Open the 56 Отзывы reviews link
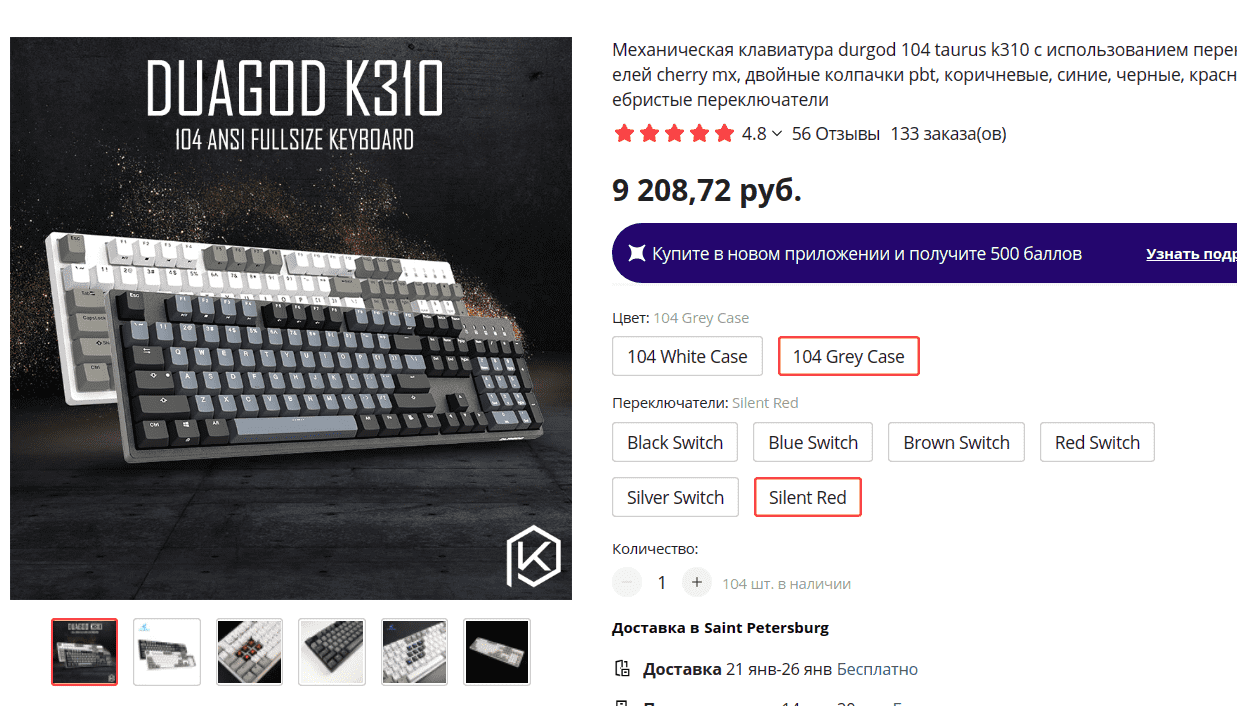The width and height of the screenshot is (1237, 706). (x=835, y=134)
